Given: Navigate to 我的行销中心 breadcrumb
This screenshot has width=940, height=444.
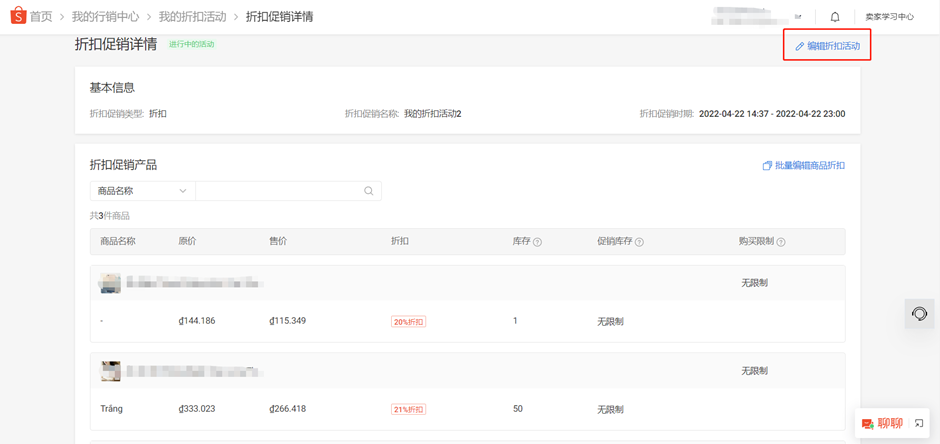Looking at the screenshot, I should 105,17.
